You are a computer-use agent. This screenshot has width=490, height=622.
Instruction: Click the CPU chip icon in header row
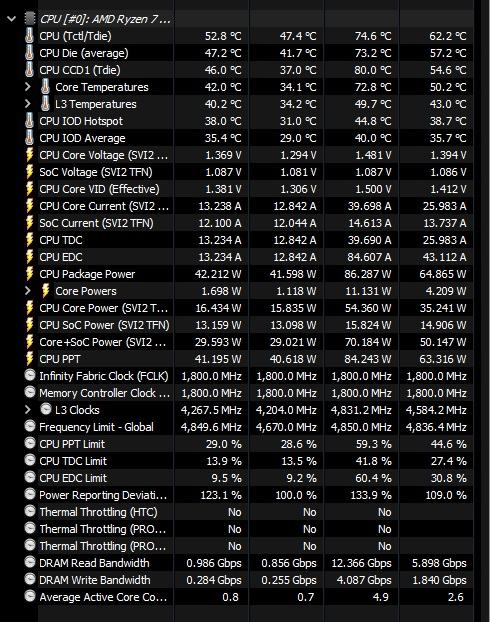point(30,18)
